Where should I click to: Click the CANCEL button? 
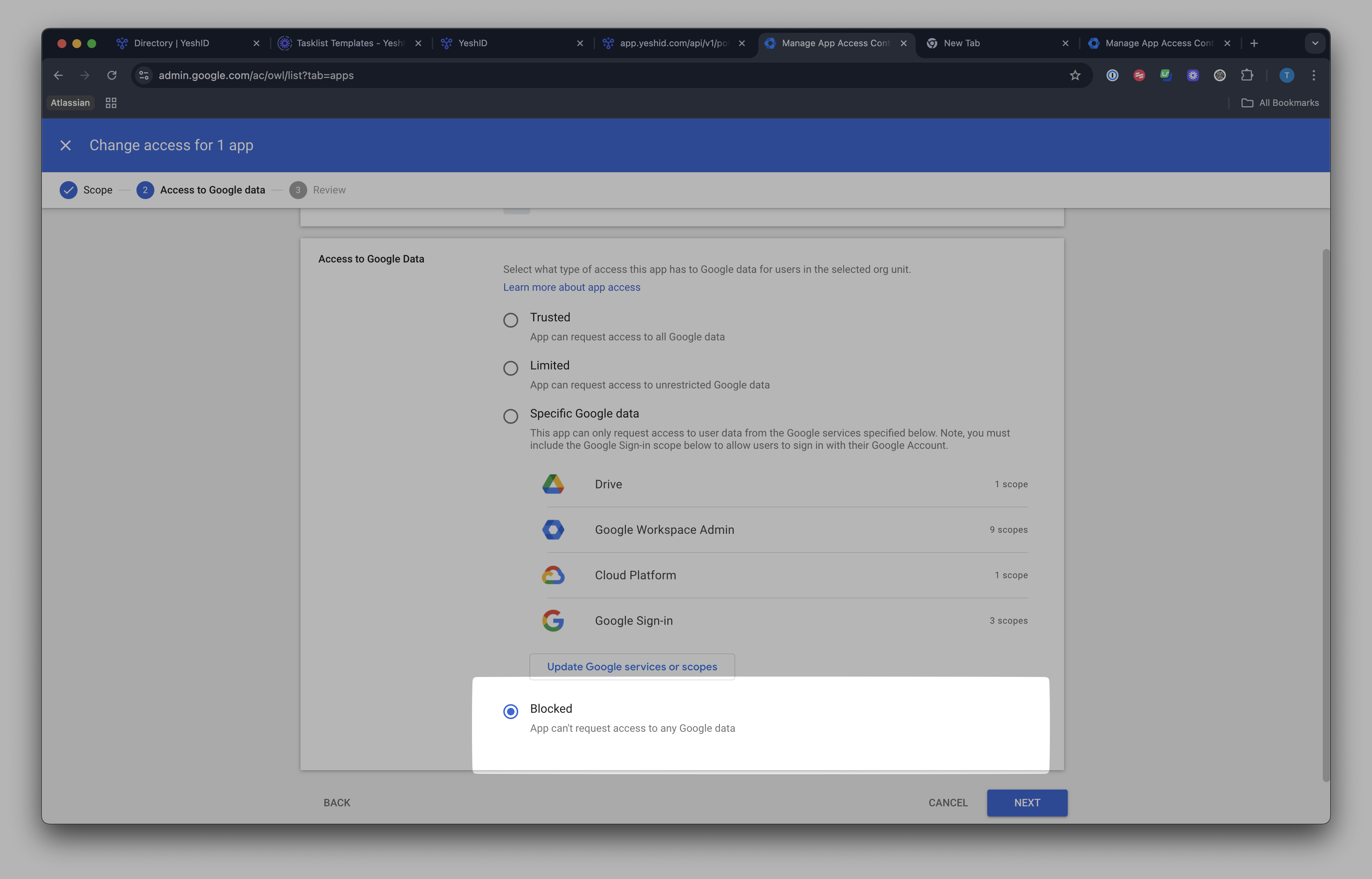pyautogui.click(x=948, y=803)
